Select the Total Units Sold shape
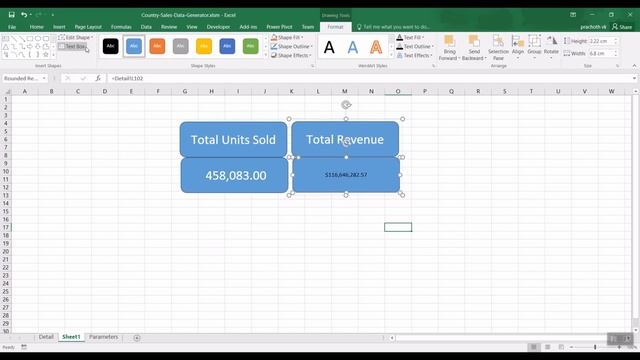 [x=233, y=140]
